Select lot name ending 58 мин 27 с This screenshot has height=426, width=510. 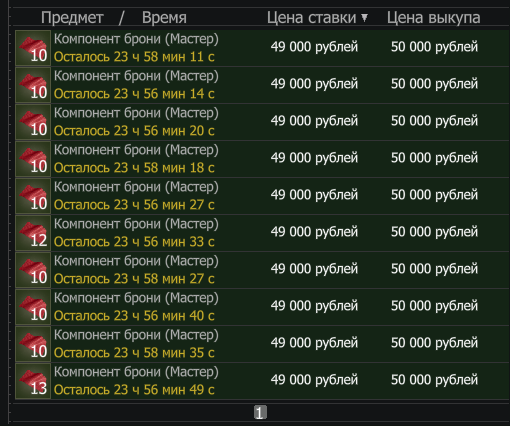(x=136, y=261)
